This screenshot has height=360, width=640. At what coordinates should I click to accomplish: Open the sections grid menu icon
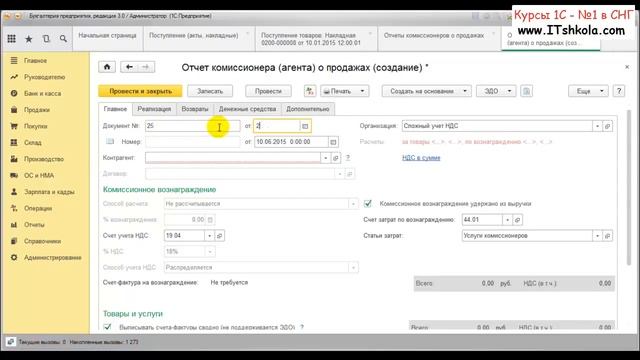click(11, 38)
